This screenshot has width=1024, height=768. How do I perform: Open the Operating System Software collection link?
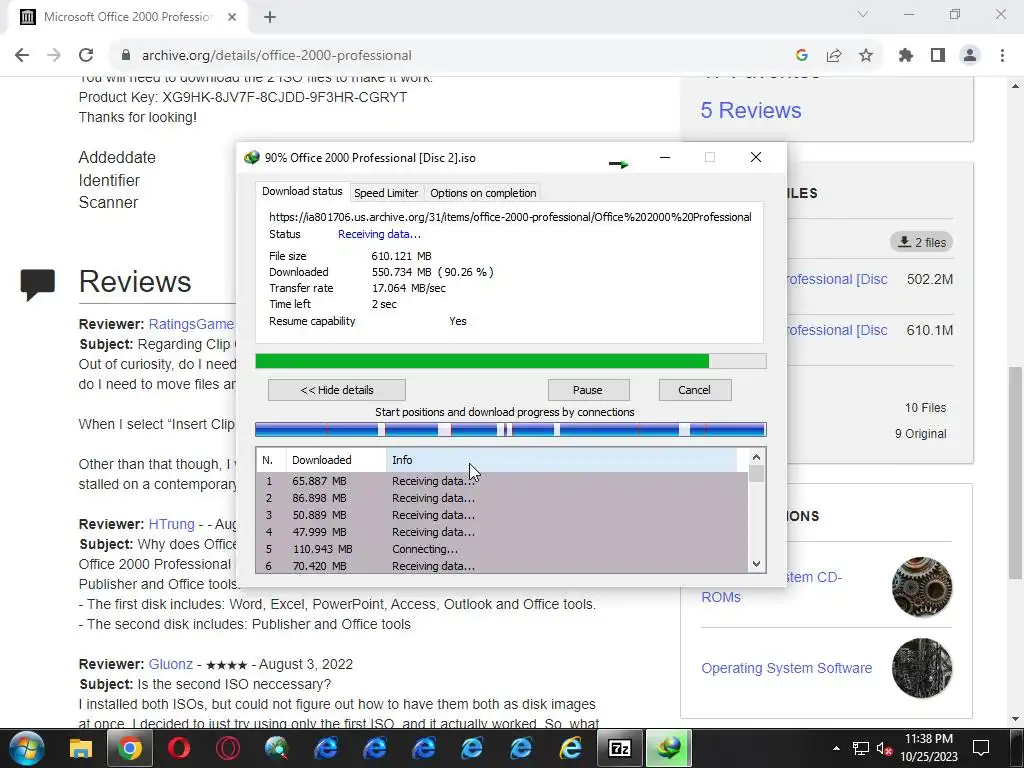(x=786, y=668)
